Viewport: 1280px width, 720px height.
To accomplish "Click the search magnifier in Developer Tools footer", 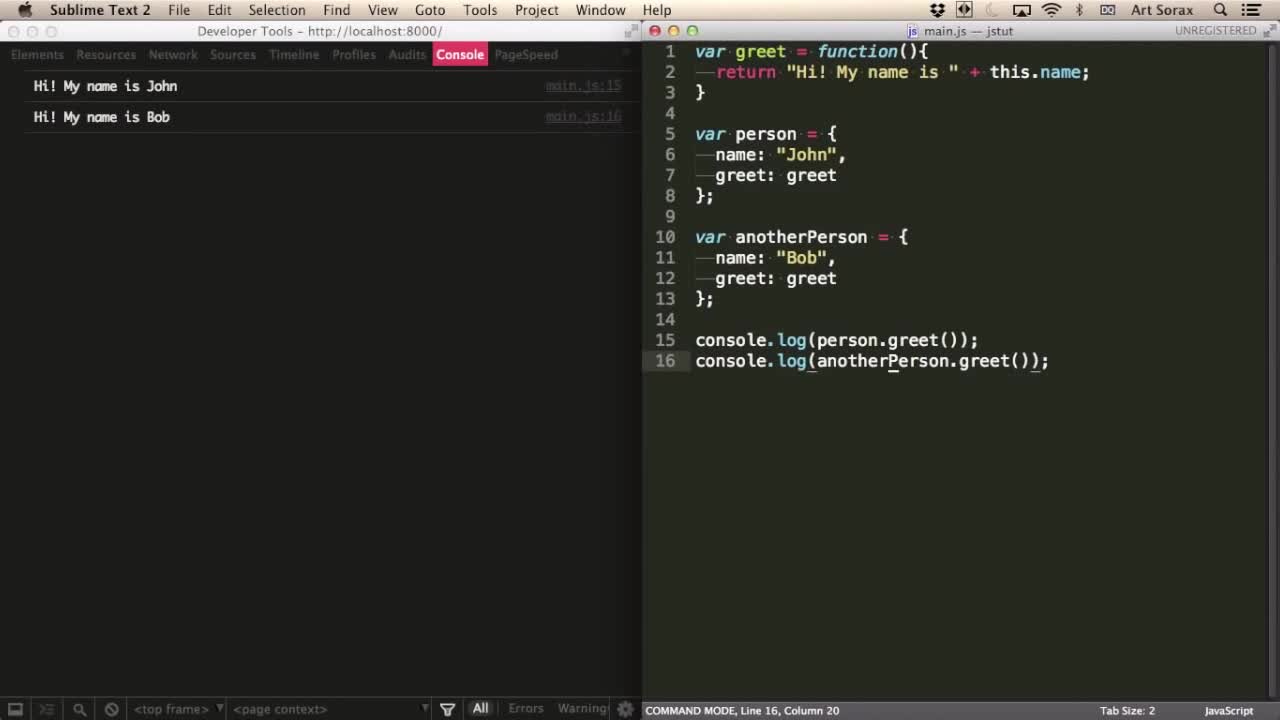I will (79, 709).
